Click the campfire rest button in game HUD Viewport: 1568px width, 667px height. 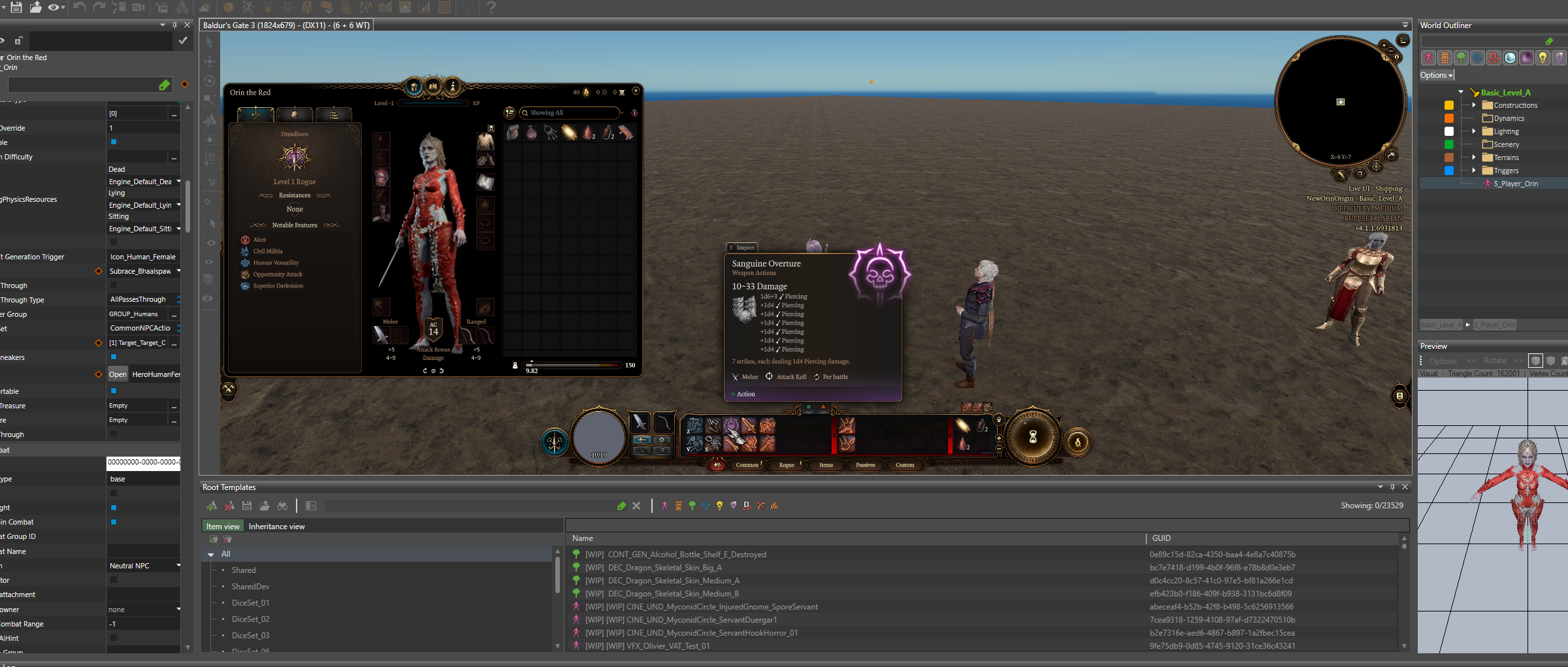click(x=1078, y=443)
